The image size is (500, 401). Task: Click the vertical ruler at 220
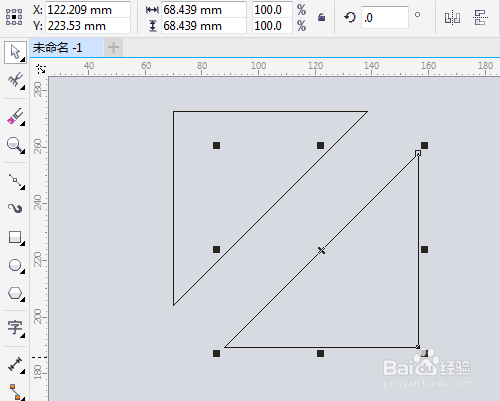click(38, 260)
